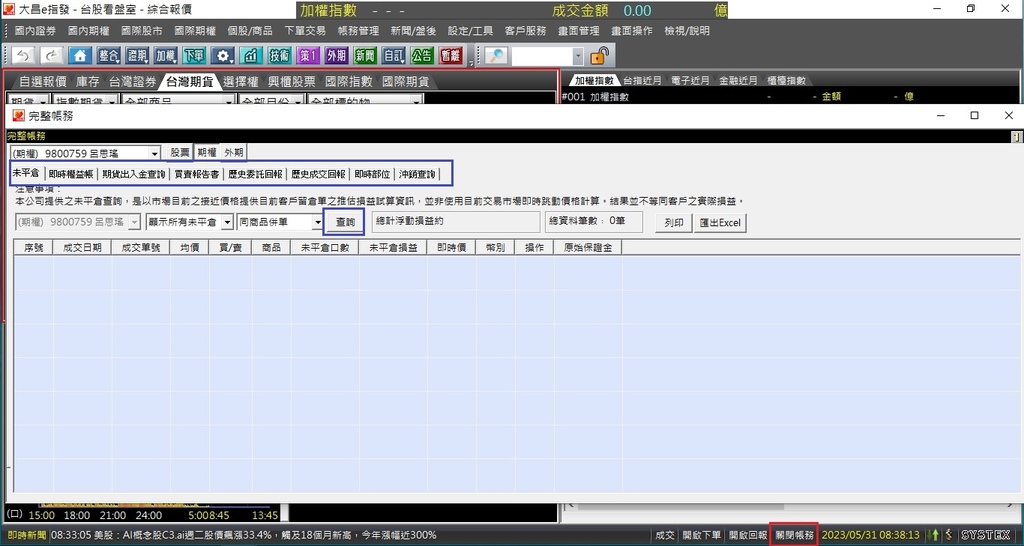The width and height of the screenshot is (1024, 546).
Task: Expand the toolbar overflow arrow
Action: [471, 62]
